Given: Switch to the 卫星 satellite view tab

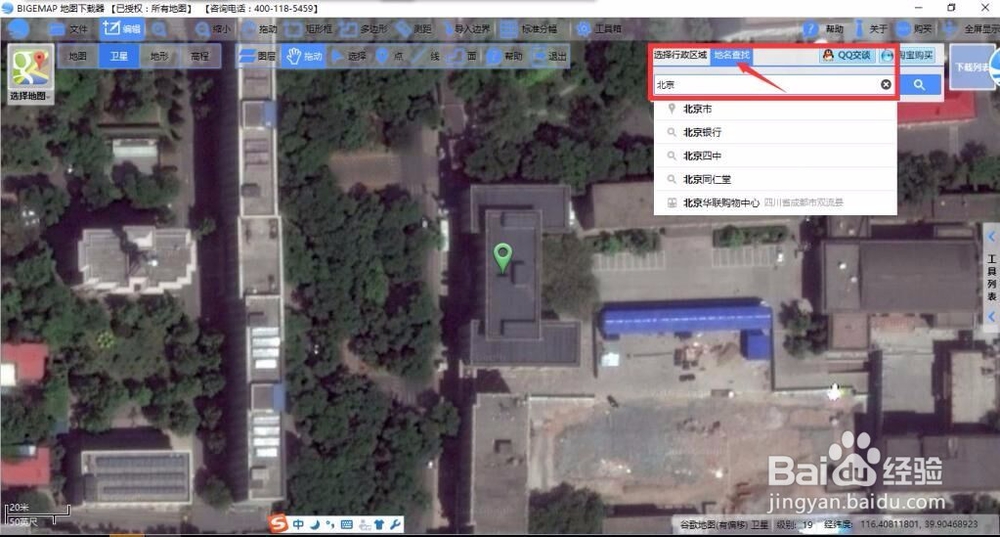Looking at the screenshot, I should pyautogui.click(x=119, y=56).
